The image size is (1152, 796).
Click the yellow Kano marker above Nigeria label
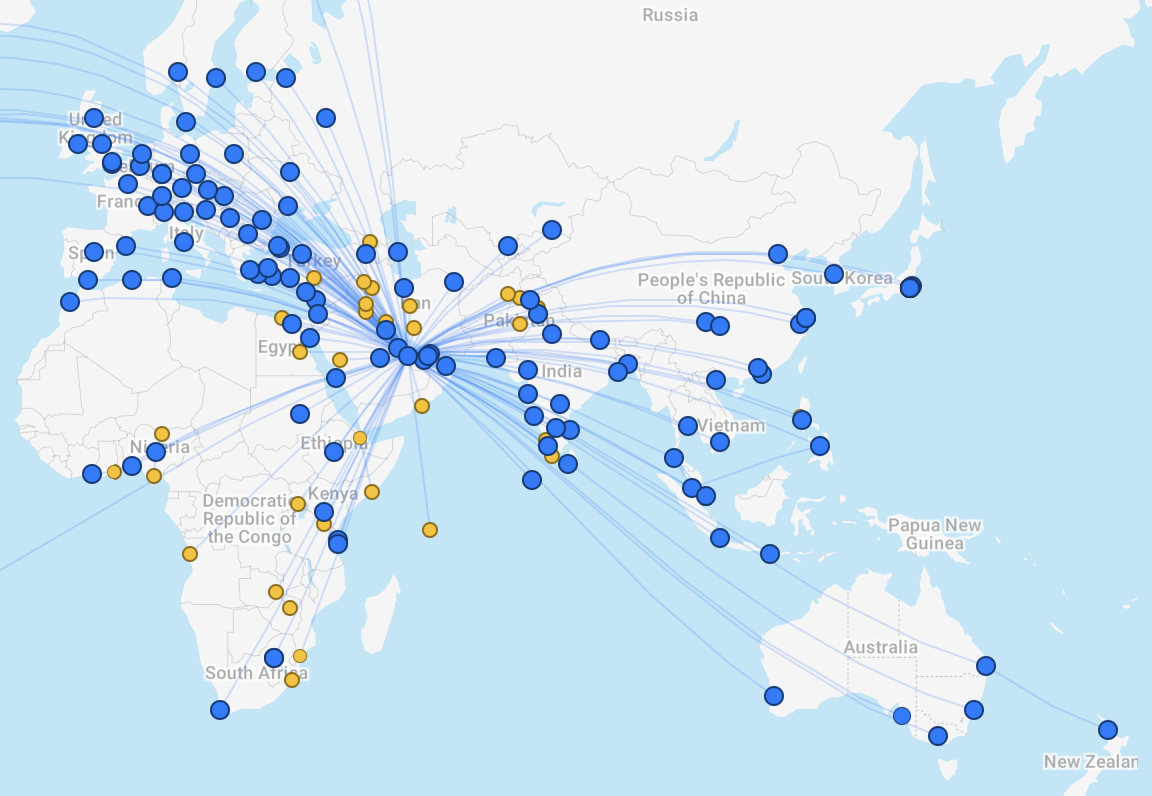click(162, 434)
